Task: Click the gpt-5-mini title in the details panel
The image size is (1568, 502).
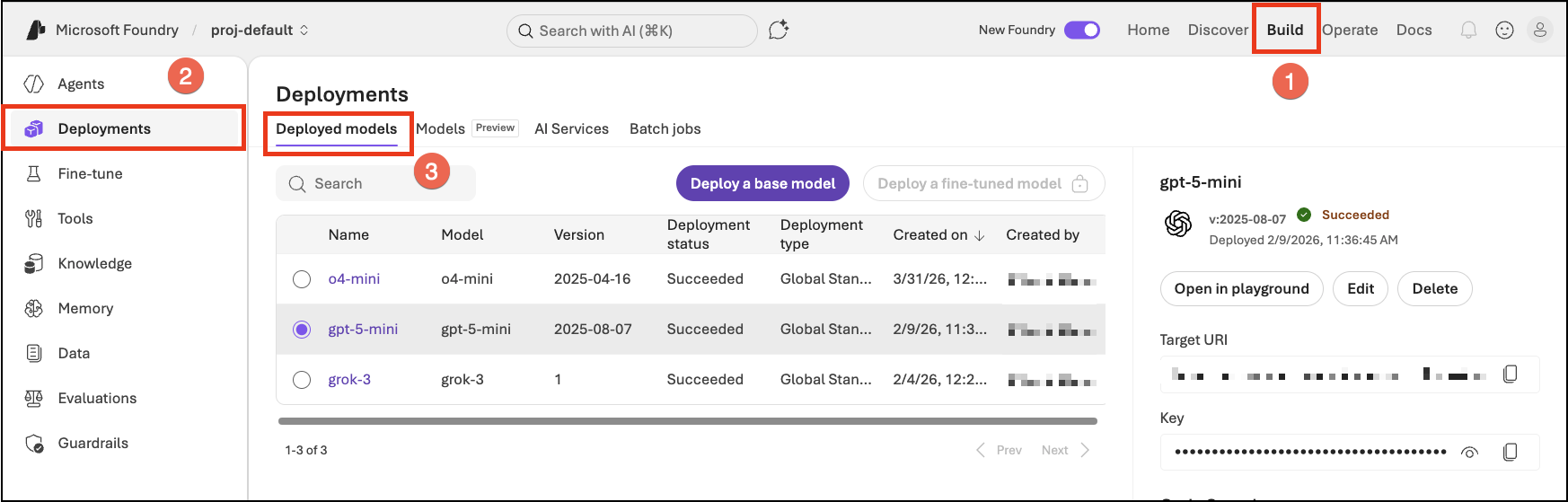Action: pos(1201,182)
